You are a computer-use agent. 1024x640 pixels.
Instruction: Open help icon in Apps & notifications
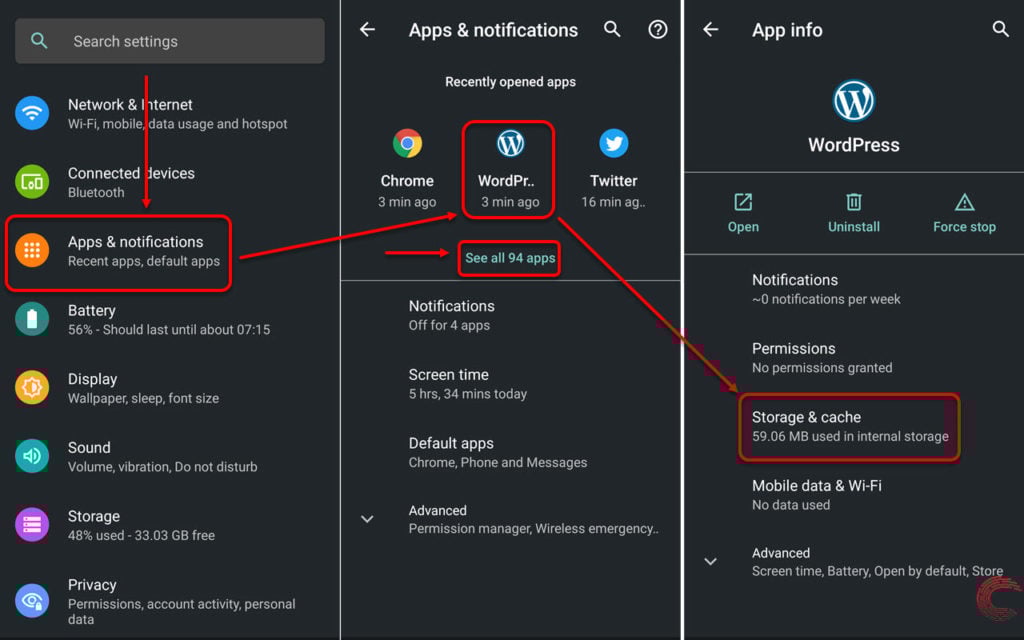click(x=658, y=29)
